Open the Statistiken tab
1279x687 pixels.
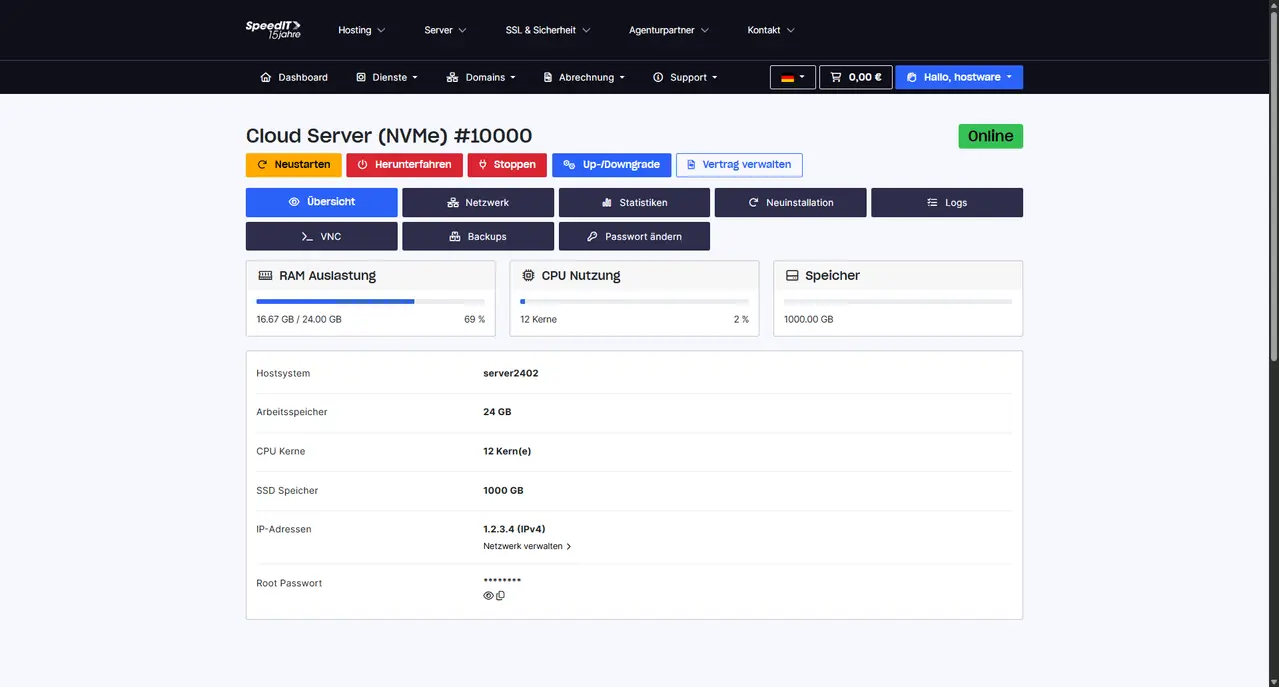pyautogui.click(x=635, y=202)
